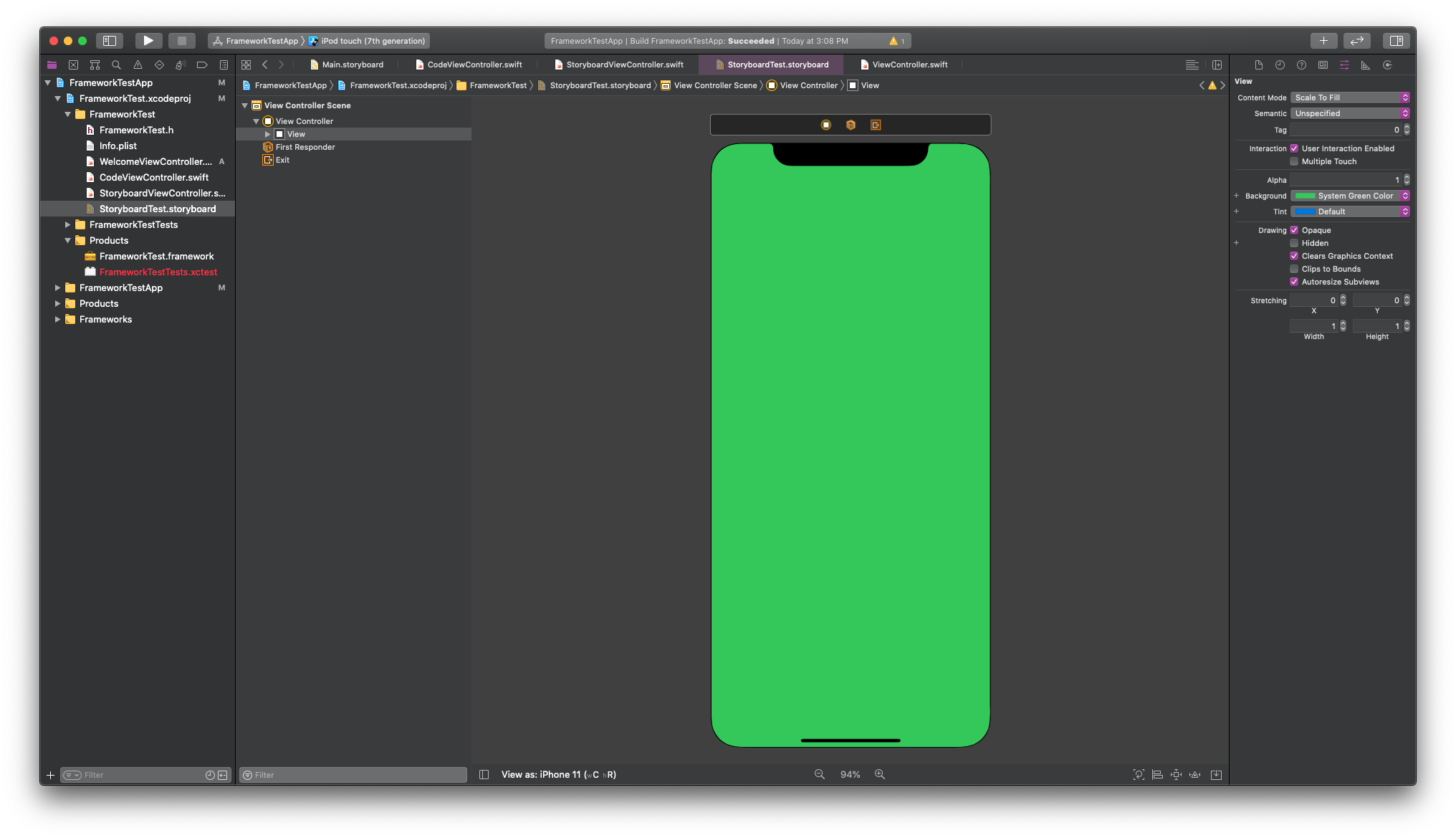
Task: Open the Content Mode dropdown
Action: coord(1350,97)
